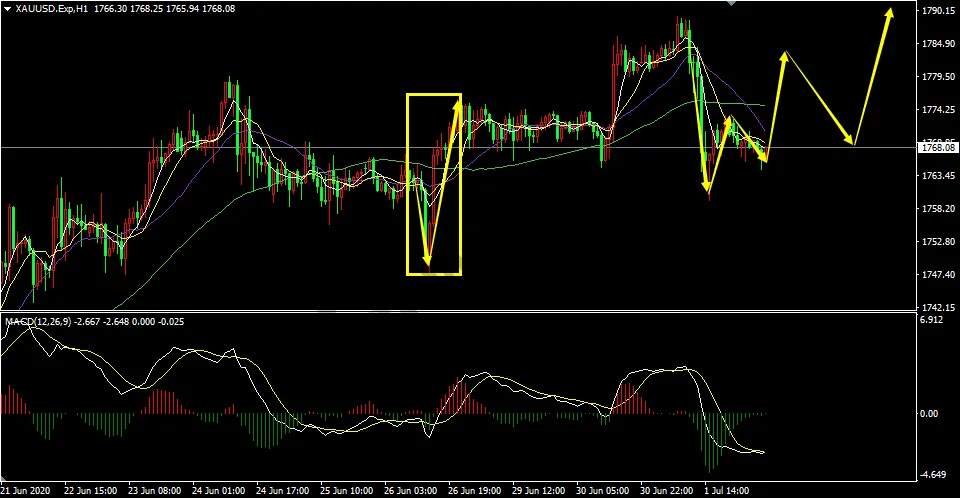Click the 1 Jul 14:00 time label
960x498 pixels.
[x=726, y=491]
